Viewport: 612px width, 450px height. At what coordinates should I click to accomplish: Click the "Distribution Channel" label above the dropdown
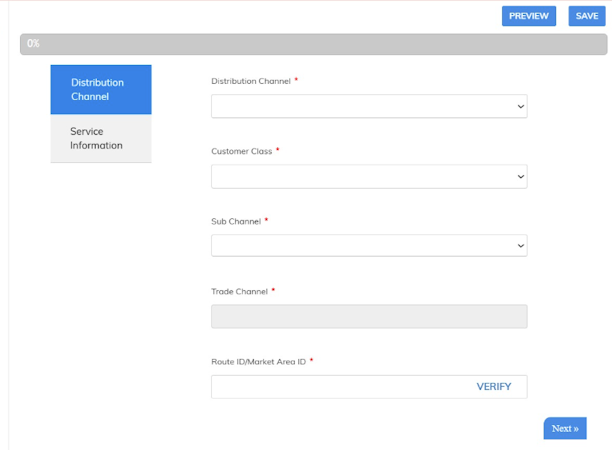(x=250, y=81)
